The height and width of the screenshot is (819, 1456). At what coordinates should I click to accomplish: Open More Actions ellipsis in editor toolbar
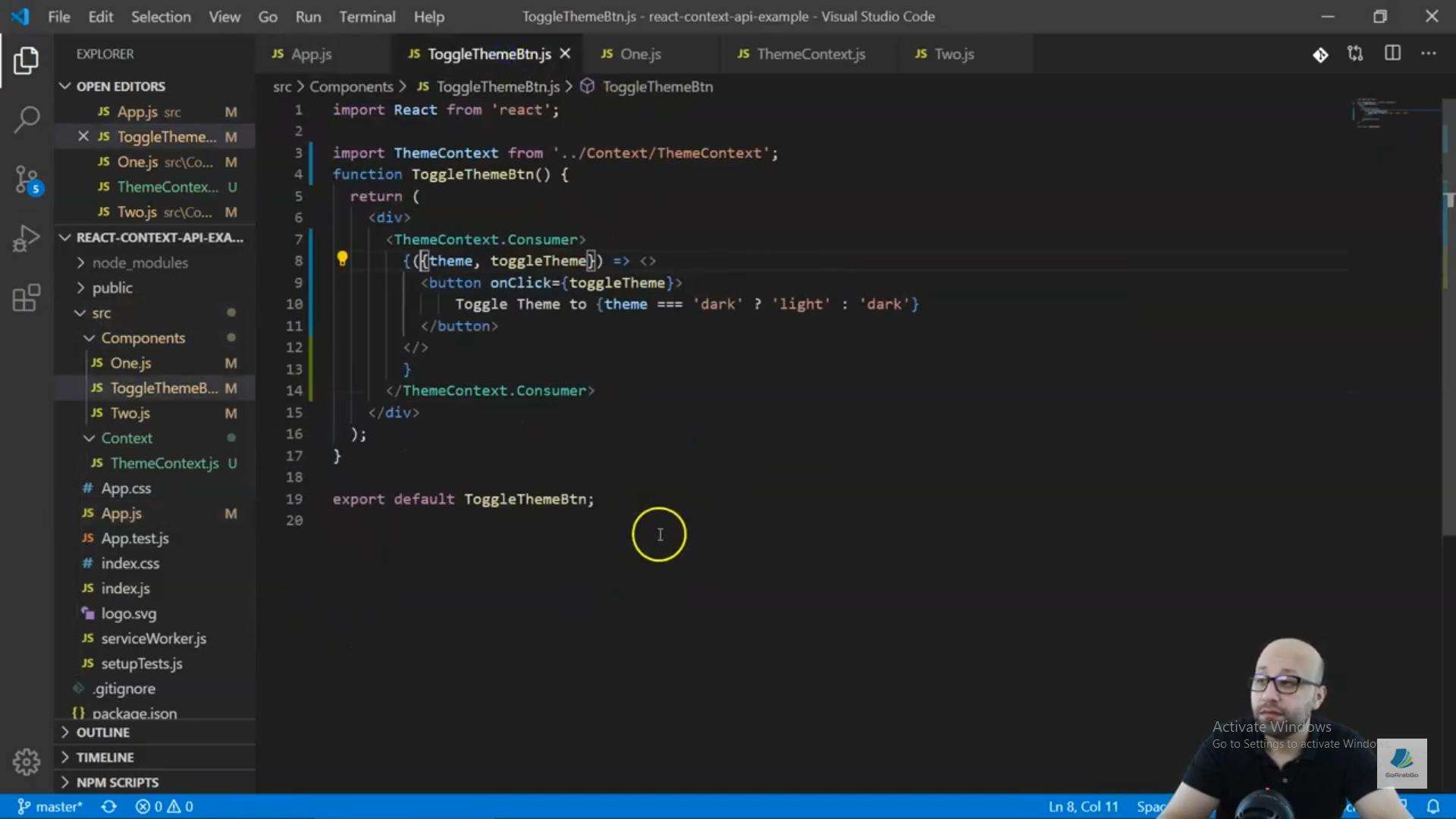(1429, 54)
